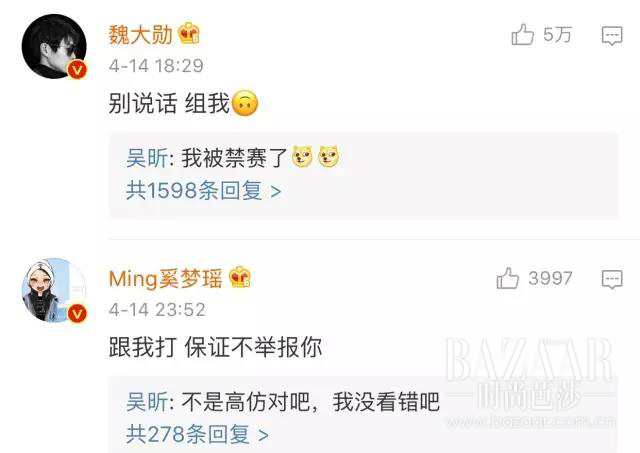Like the comment by 魏大勋
Screen dimensions: 640x453
point(522,35)
